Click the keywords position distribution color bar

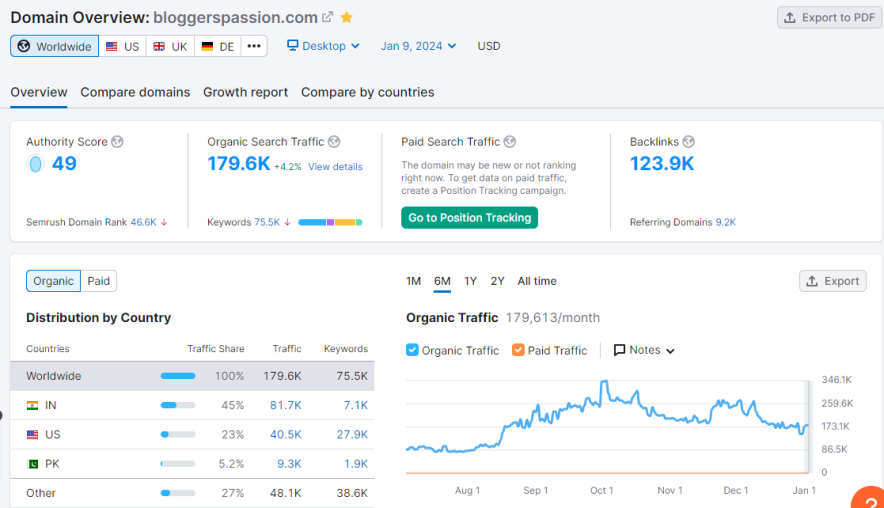330,222
